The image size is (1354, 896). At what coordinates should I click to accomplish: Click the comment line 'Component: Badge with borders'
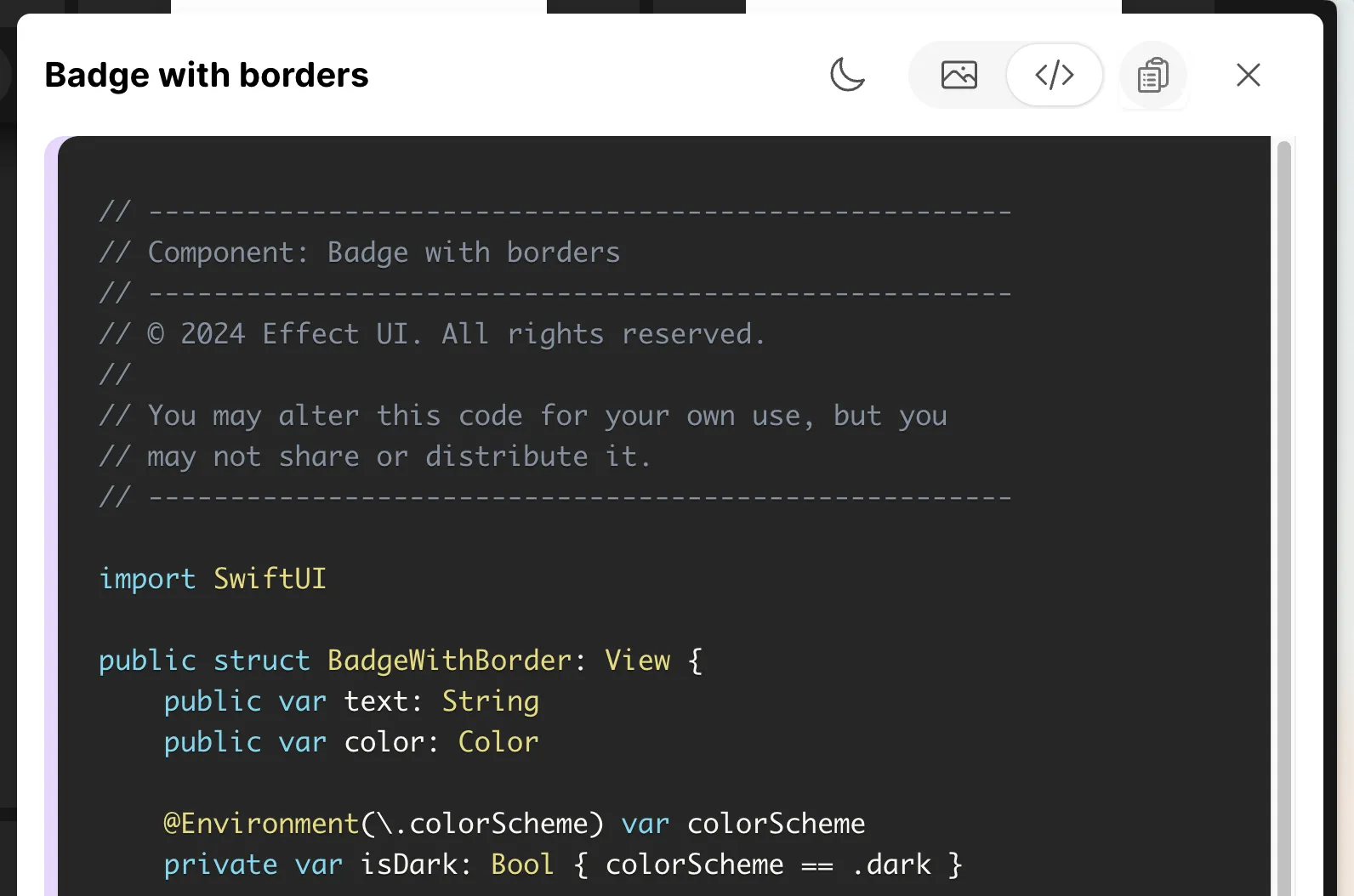click(360, 252)
